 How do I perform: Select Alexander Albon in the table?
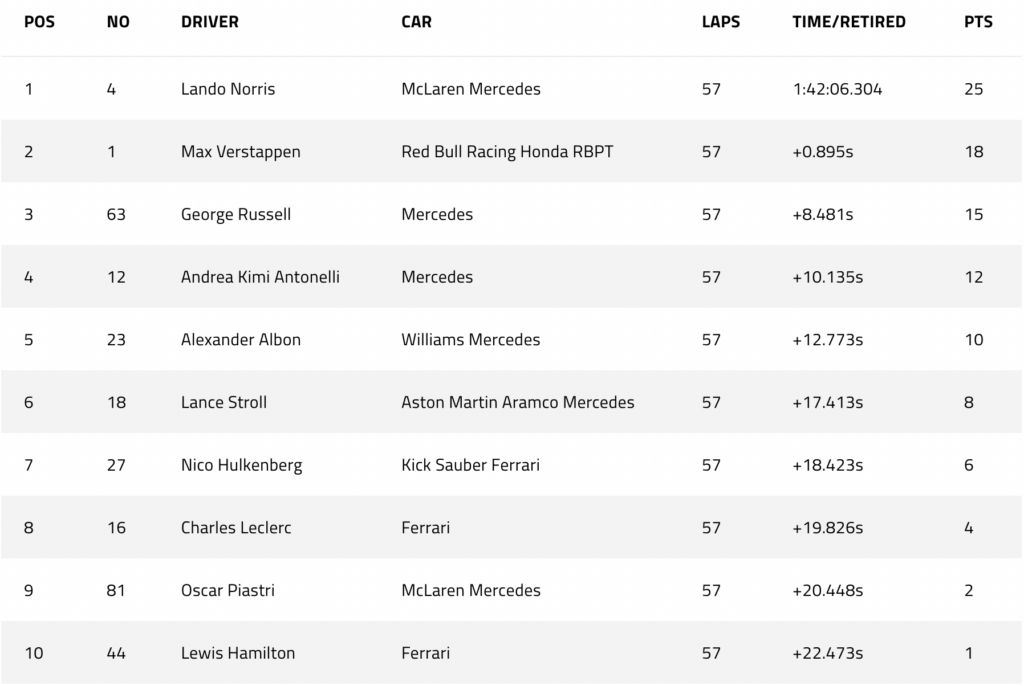[x=240, y=340]
